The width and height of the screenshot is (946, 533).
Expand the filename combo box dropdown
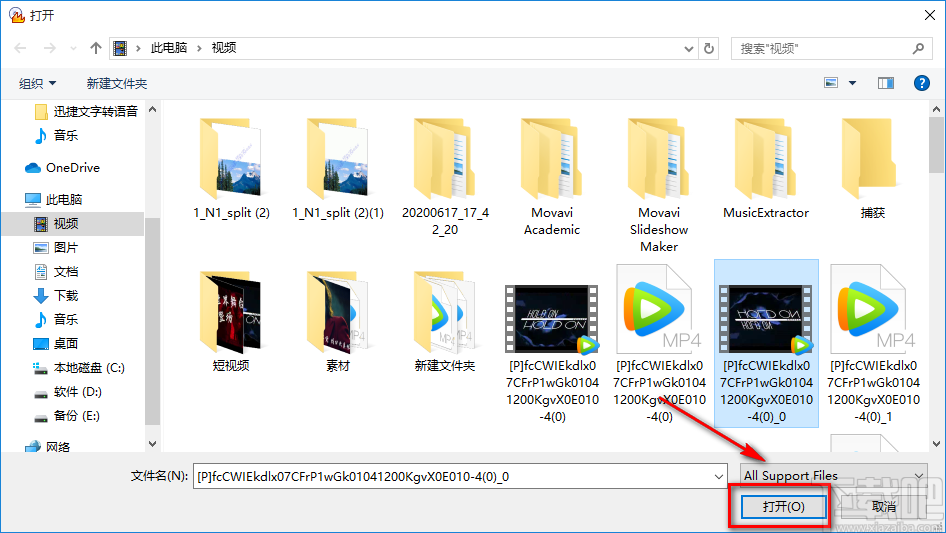click(719, 476)
